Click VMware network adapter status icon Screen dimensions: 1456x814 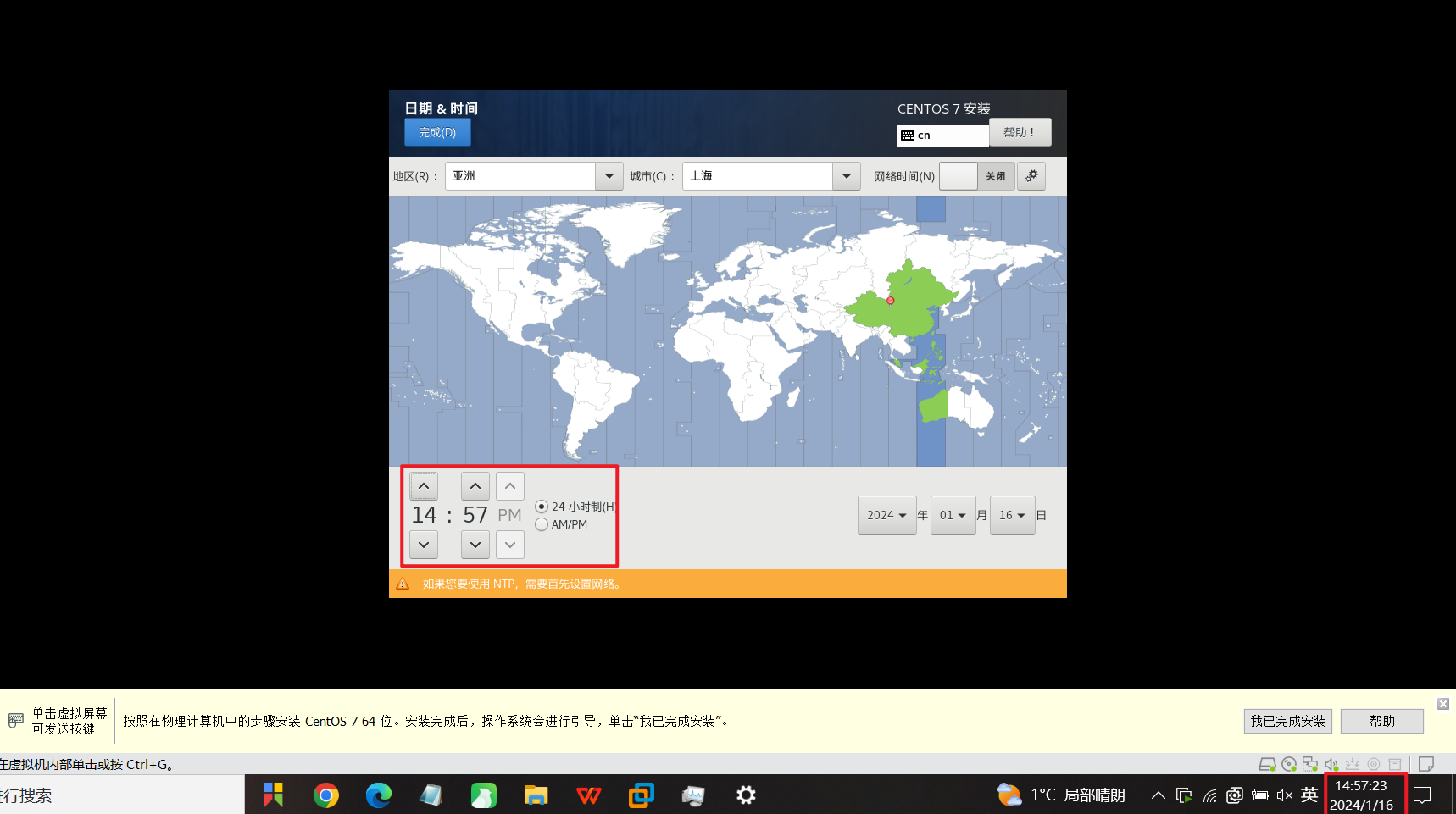pyautogui.click(x=1310, y=764)
